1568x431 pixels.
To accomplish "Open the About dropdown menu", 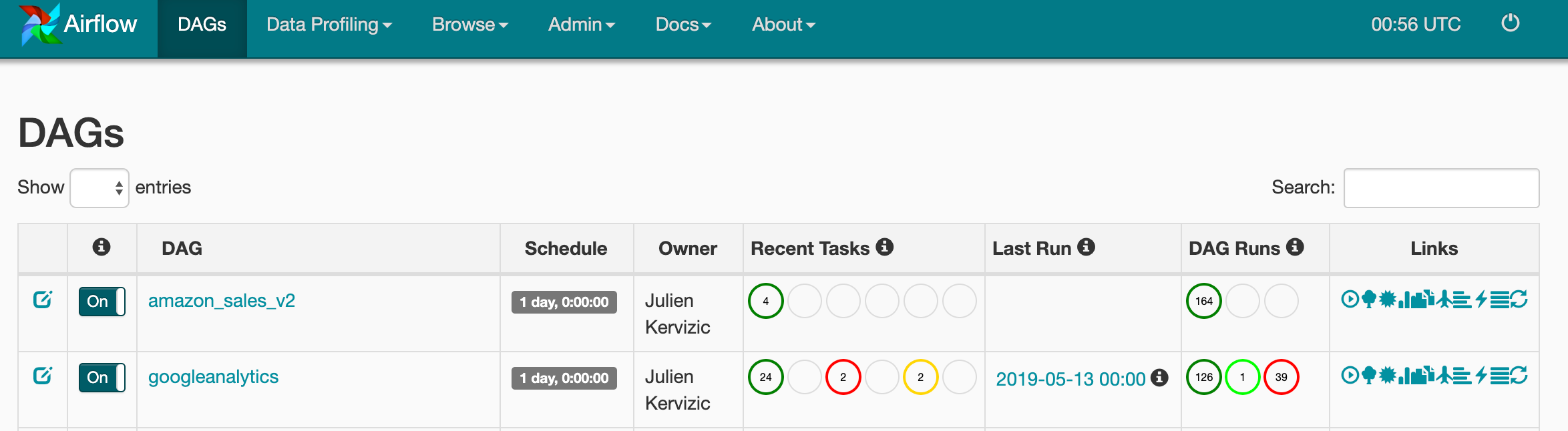I will (x=783, y=25).
